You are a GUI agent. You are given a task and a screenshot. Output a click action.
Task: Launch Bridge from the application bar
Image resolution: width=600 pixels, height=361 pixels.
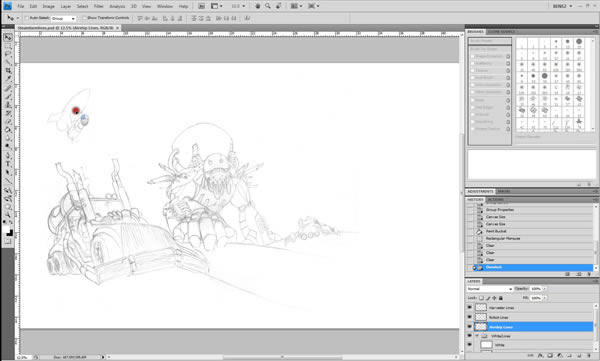click(x=201, y=6)
